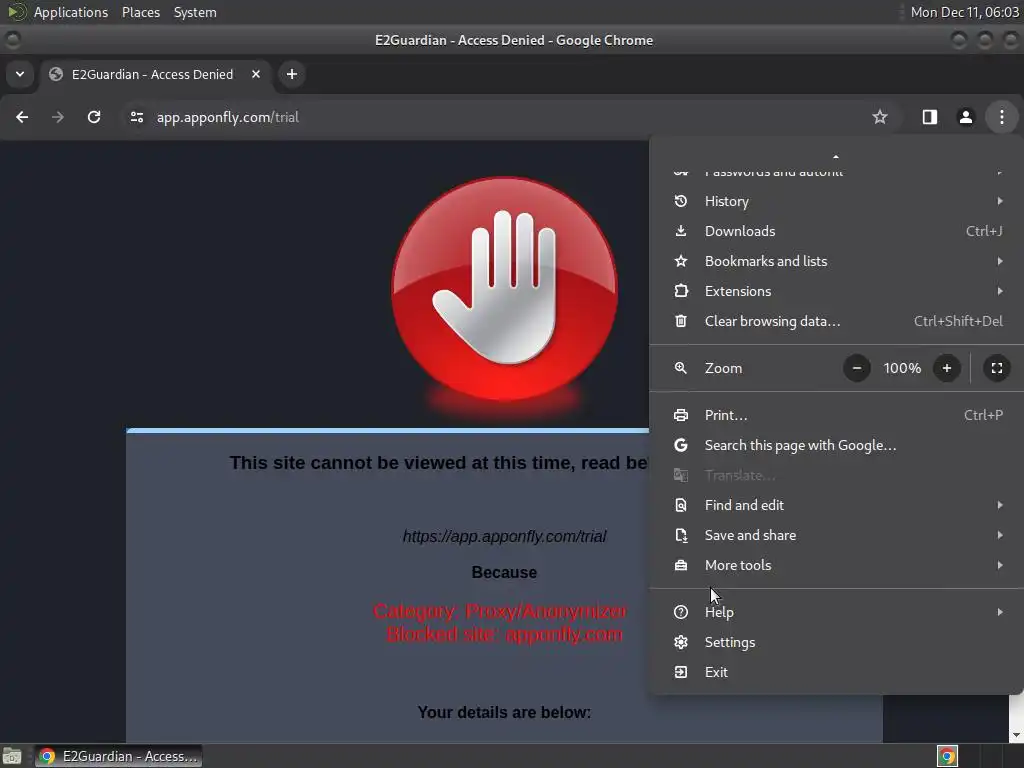Expand History submenu arrow

1000,201
